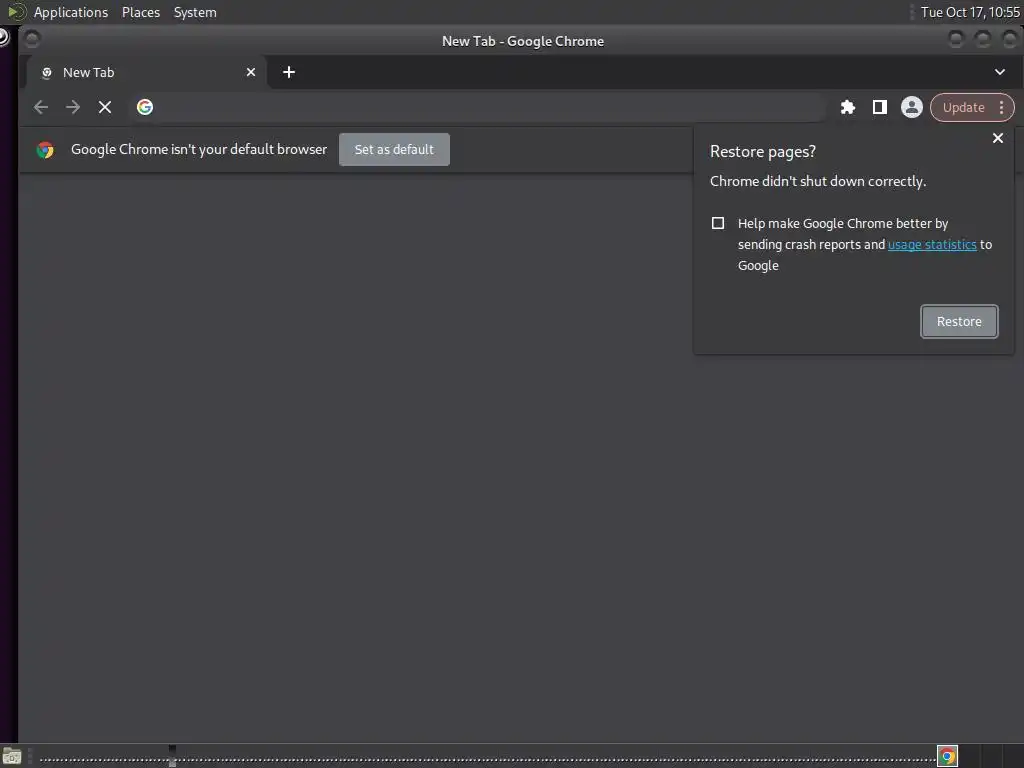Screen dimensions: 1024x768
Task: Click the Google icon in address bar
Action: [x=145, y=107]
